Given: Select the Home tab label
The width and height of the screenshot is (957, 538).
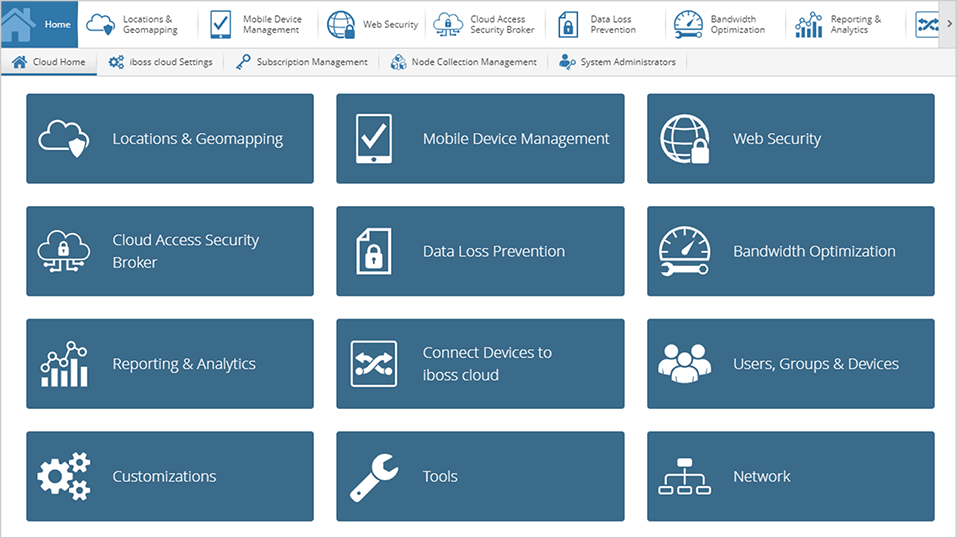Looking at the screenshot, I should click(57, 24).
